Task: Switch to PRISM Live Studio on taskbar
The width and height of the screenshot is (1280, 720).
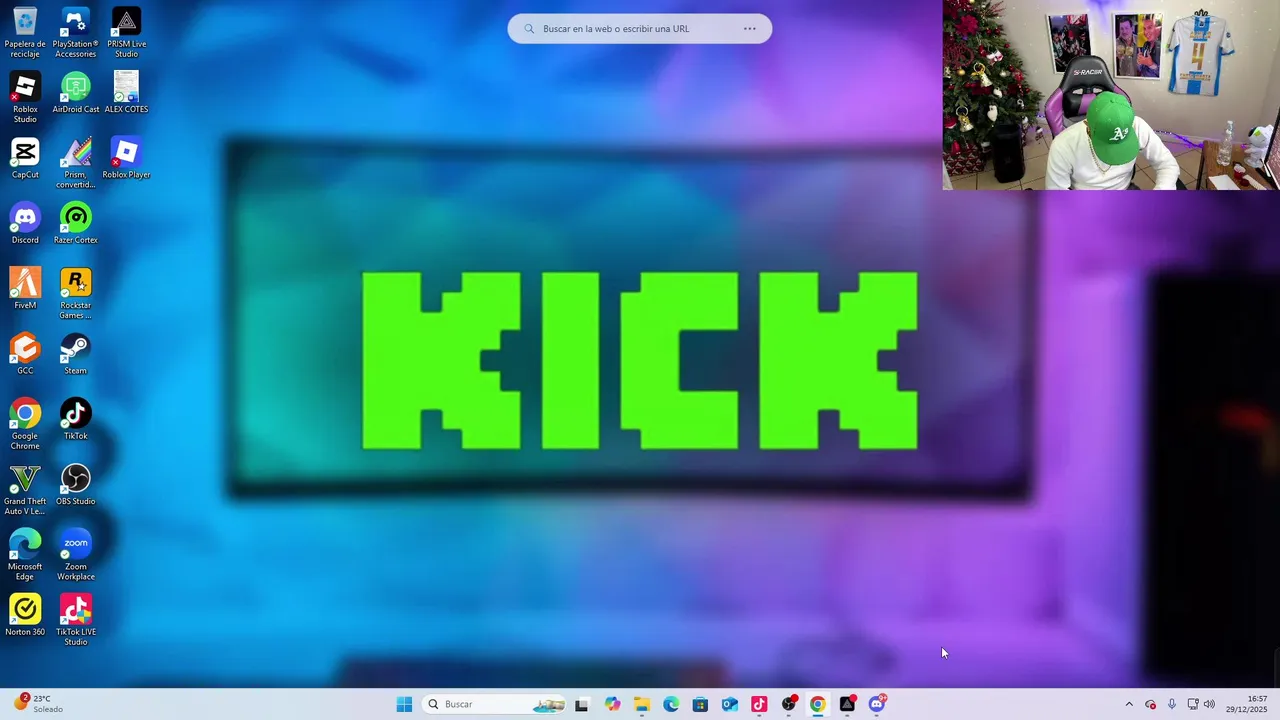Action: pos(847,704)
